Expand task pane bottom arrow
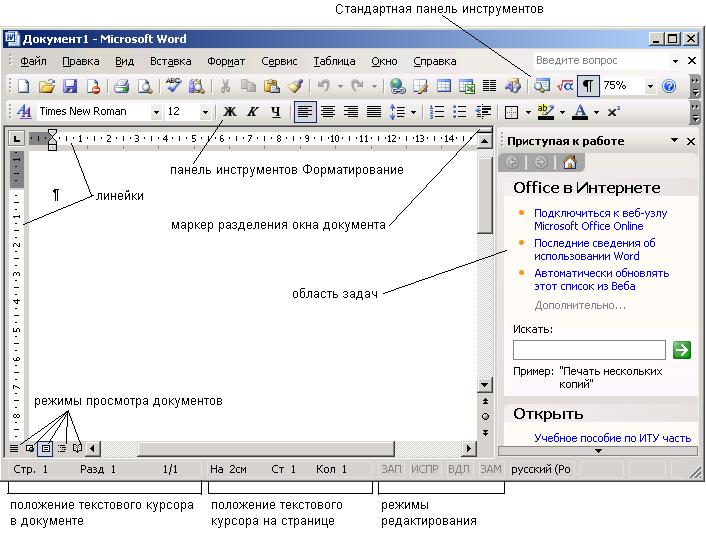 (598, 451)
